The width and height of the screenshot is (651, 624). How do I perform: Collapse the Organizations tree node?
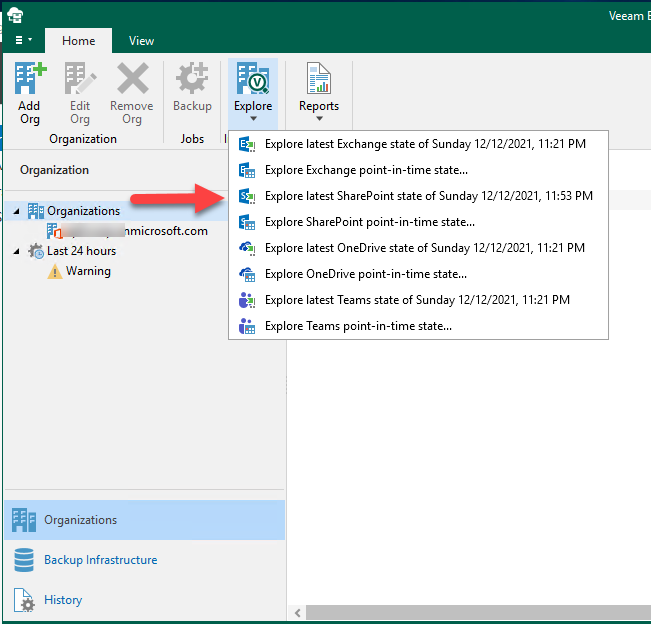[x=17, y=211]
